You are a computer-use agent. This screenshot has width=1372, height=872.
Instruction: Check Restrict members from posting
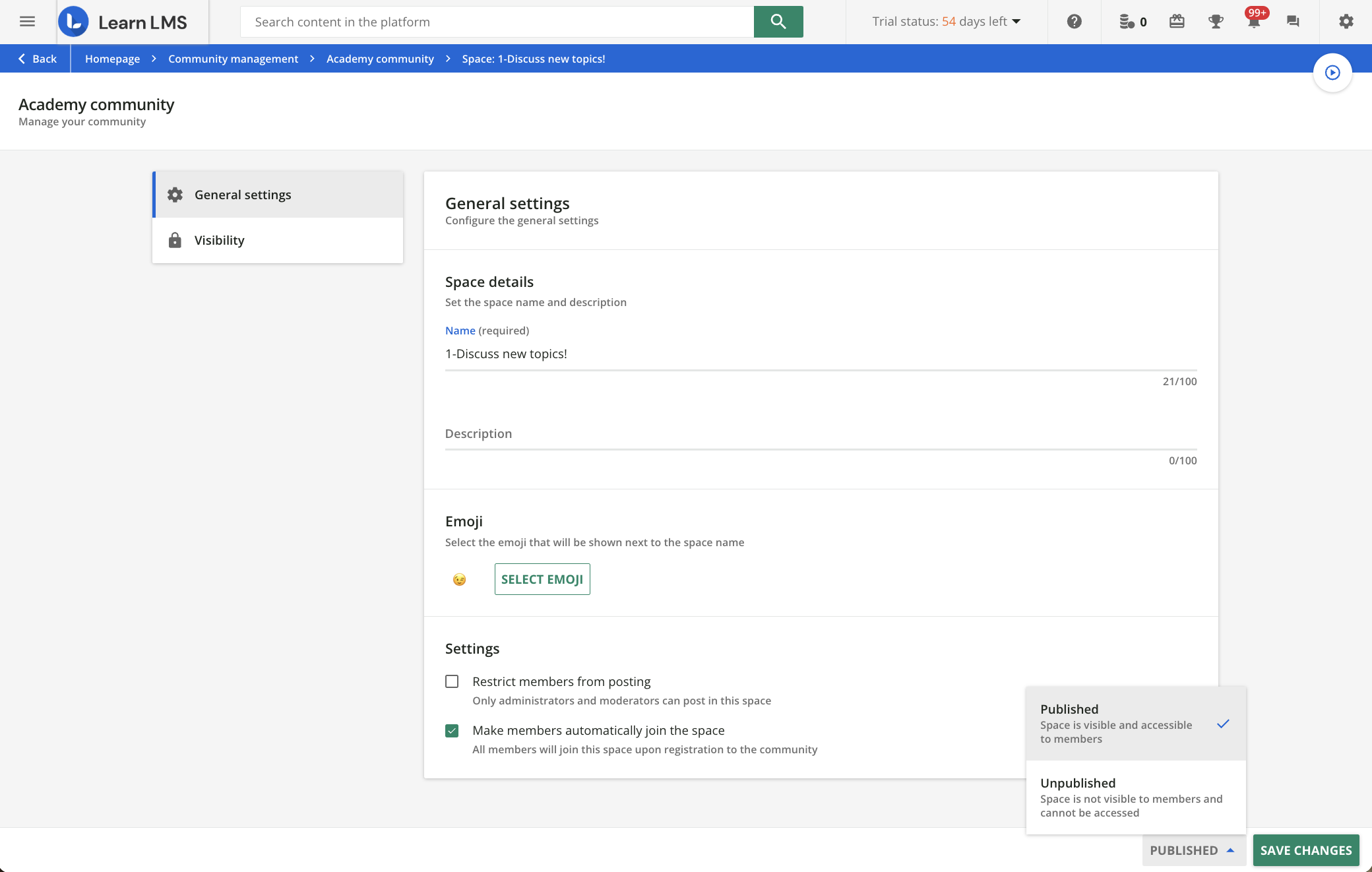[x=452, y=681]
